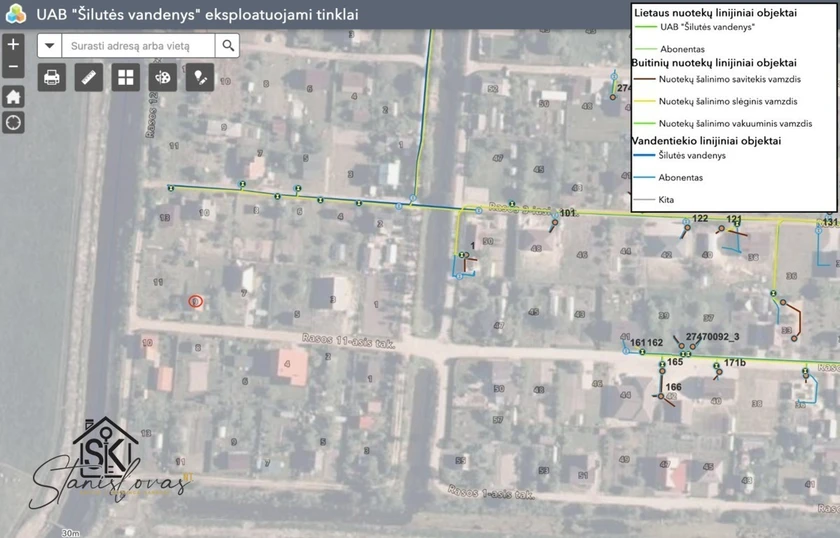Start the search with the magnifier icon
Image resolution: width=840 pixels, height=538 pixels.
click(x=228, y=46)
